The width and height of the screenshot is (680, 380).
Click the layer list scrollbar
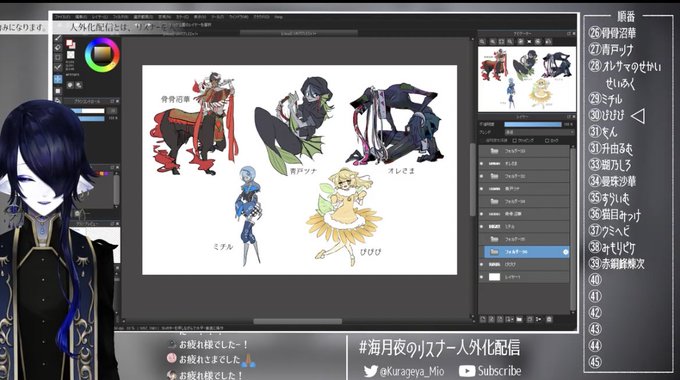(x=573, y=230)
